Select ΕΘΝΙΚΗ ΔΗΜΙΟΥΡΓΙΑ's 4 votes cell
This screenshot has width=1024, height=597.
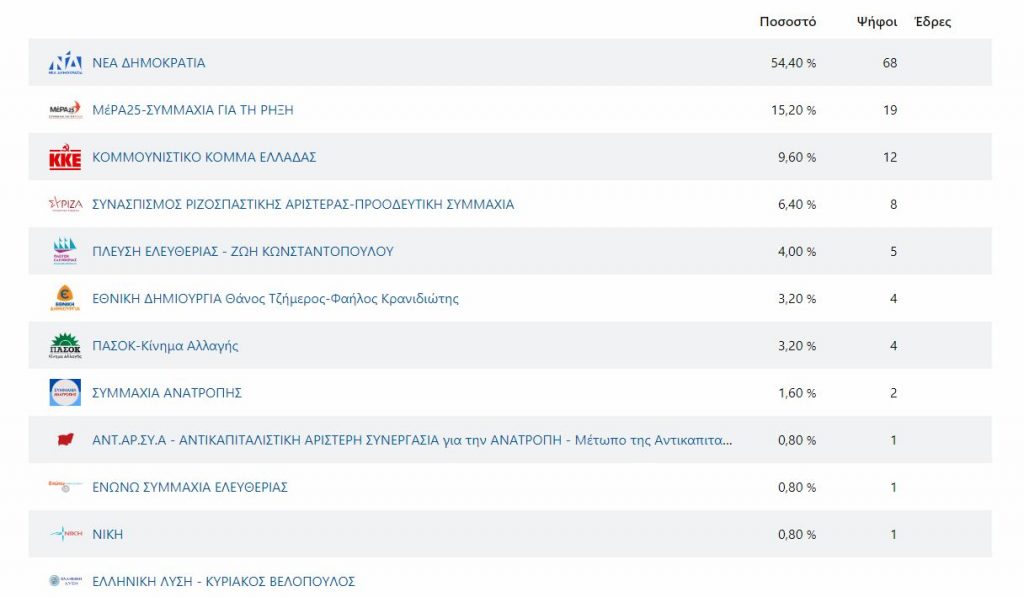point(893,298)
